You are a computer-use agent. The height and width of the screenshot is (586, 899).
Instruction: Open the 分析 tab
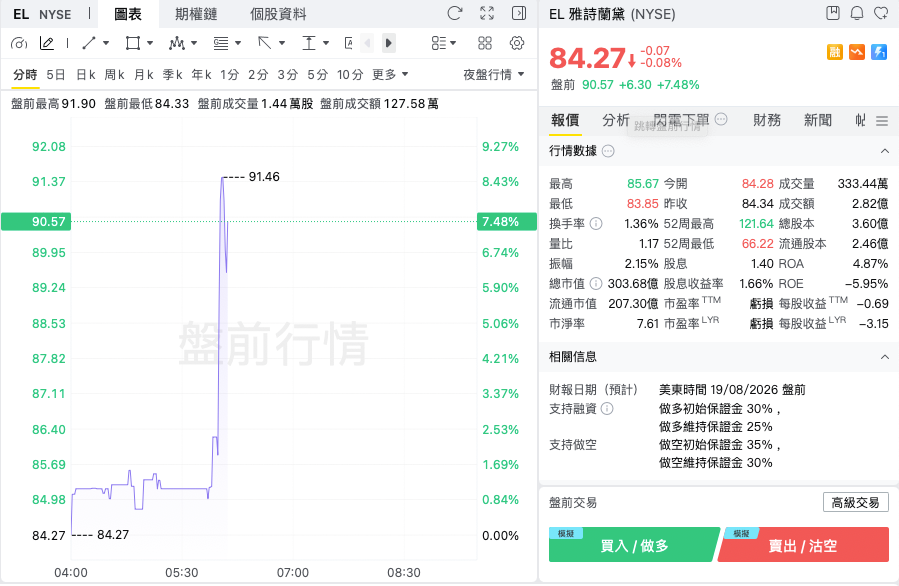[616, 120]
